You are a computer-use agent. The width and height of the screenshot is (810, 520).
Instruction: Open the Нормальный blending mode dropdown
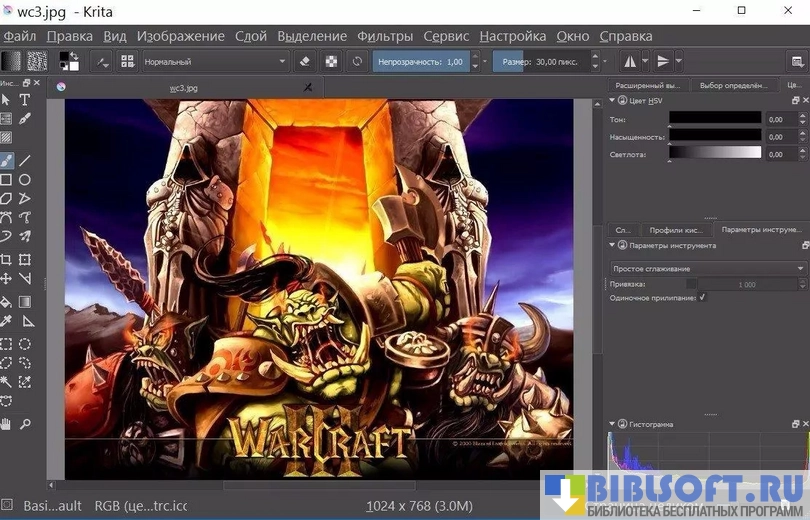pos(215,61)
